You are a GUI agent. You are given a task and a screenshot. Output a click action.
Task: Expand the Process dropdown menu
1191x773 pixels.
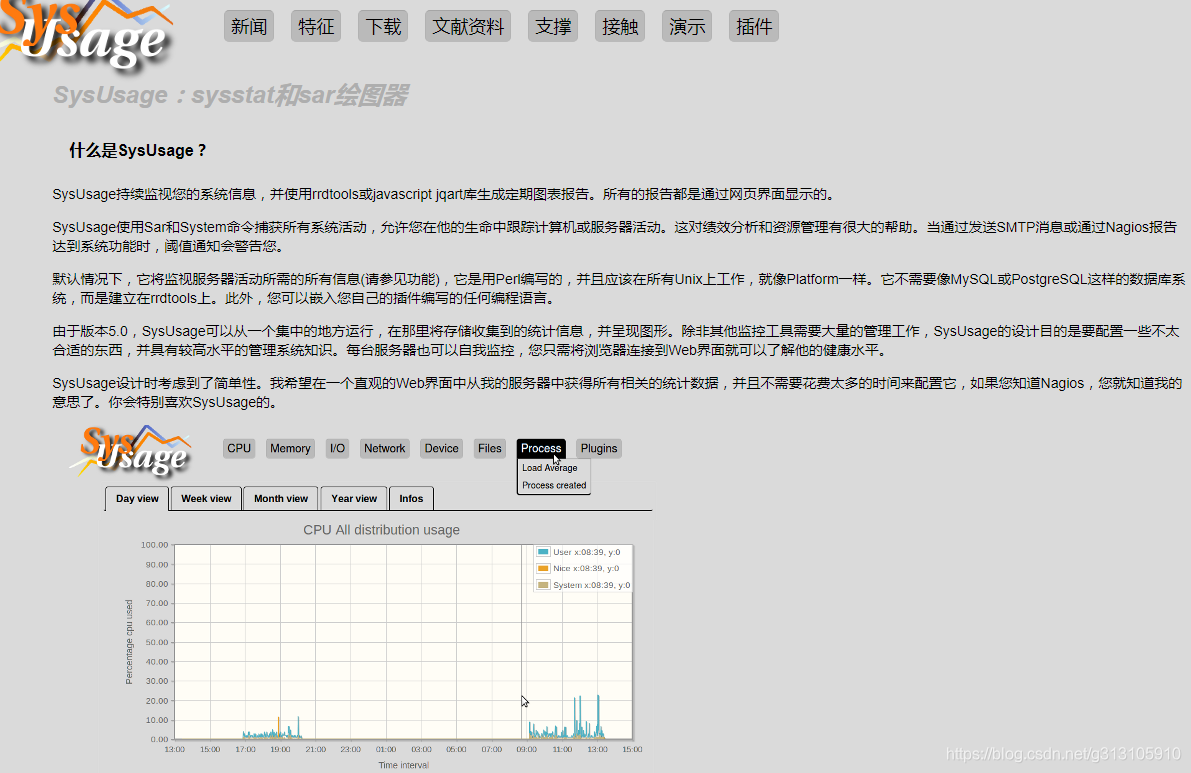click(x=541, y=449)
